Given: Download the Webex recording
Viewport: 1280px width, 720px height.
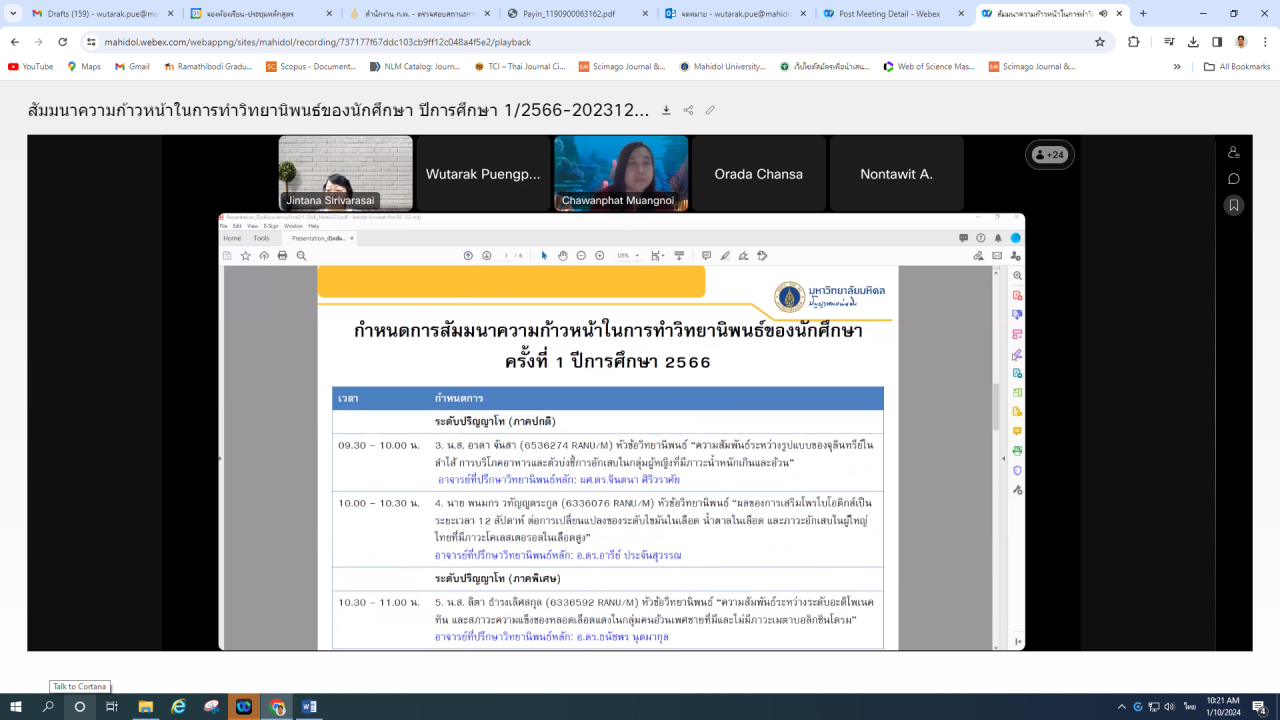Looking at the screenshot, I should point(666,110).
